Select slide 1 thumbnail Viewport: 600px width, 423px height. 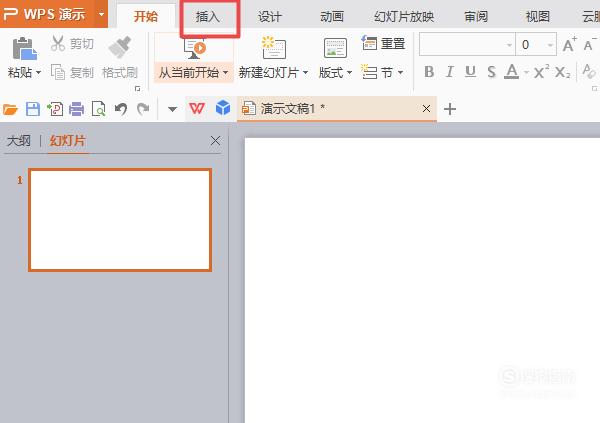click(120, 220)
